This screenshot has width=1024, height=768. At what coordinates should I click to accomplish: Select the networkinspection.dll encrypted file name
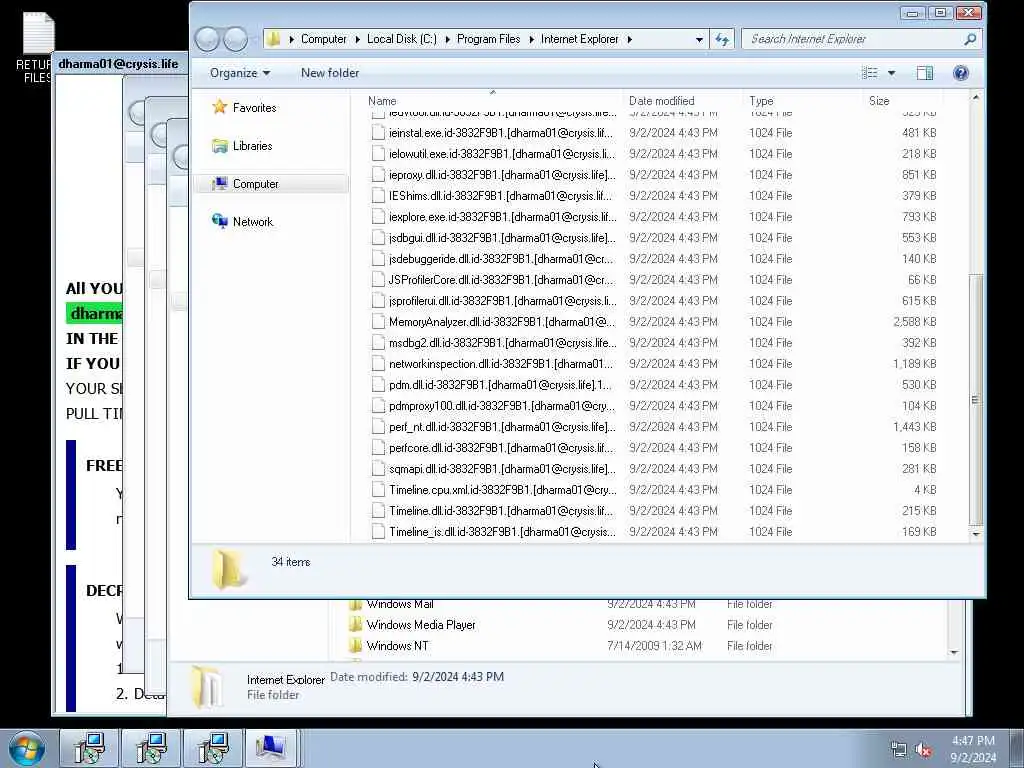point(501,364)
